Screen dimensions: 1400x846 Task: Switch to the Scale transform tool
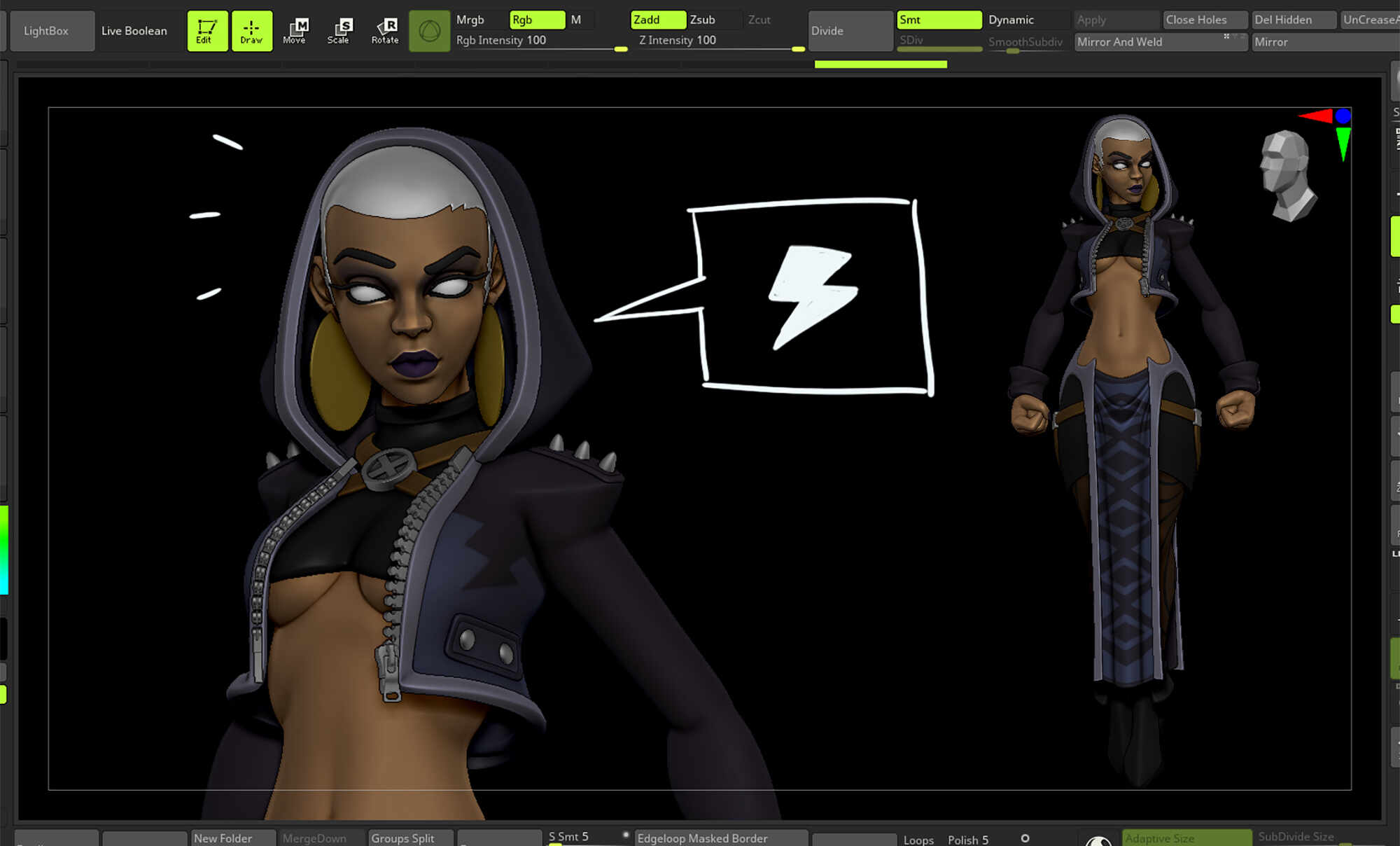pos(339,31)
